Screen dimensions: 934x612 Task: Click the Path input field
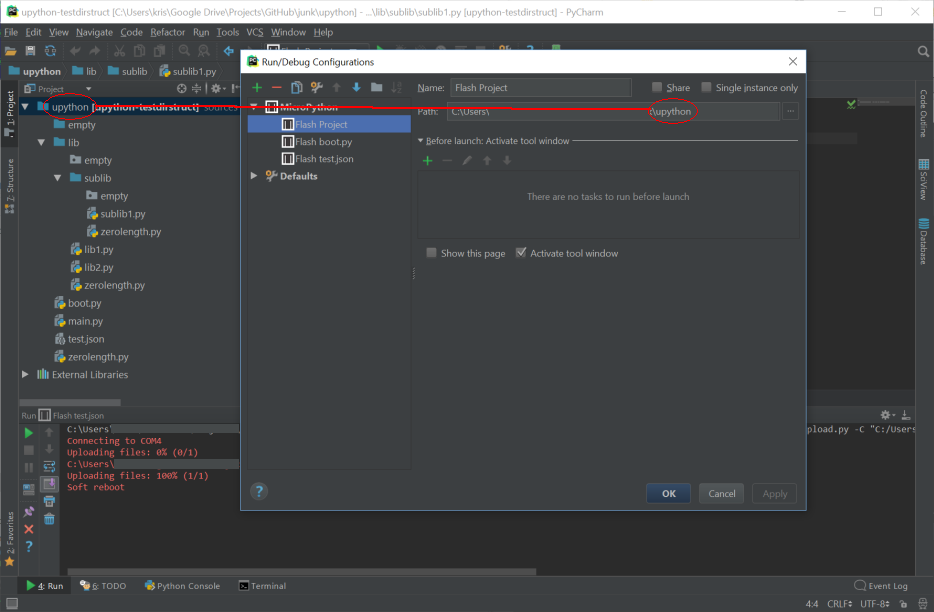tap(613, 111)
